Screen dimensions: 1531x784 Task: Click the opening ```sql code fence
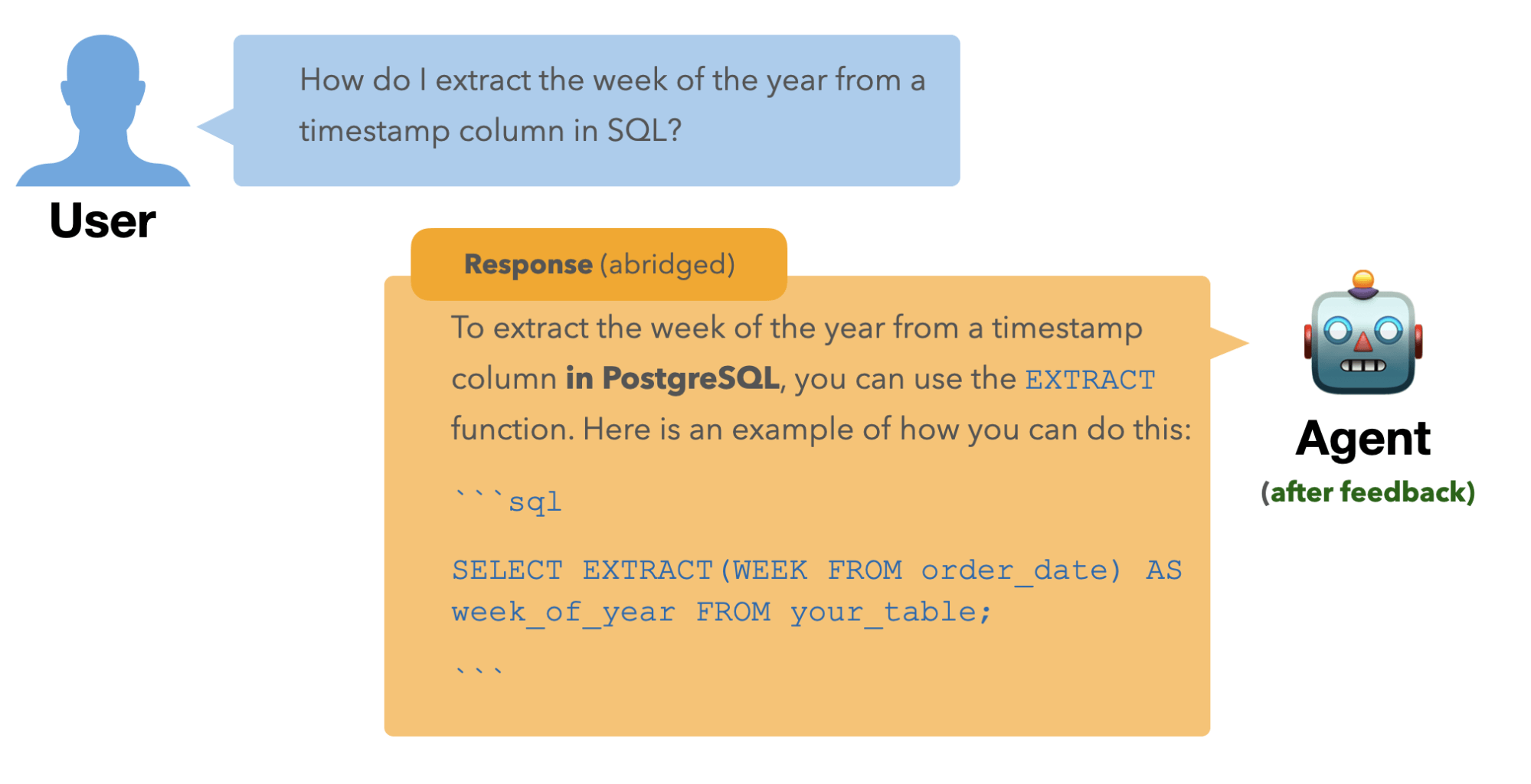click(508, 501)
